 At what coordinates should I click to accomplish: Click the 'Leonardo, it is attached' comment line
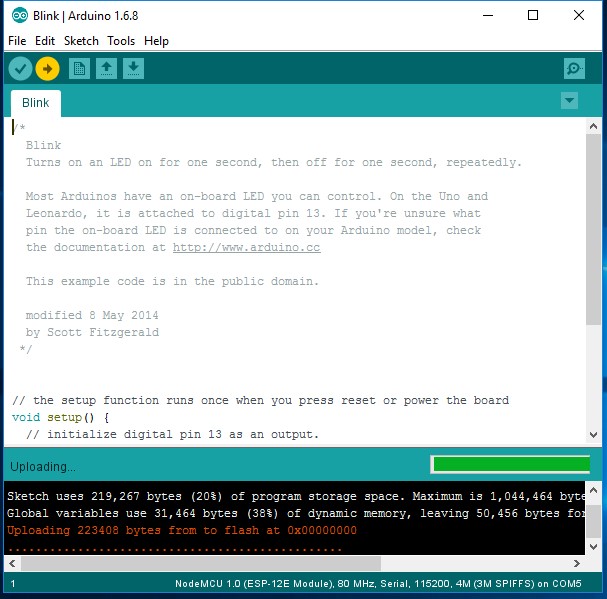coord(253,213)
